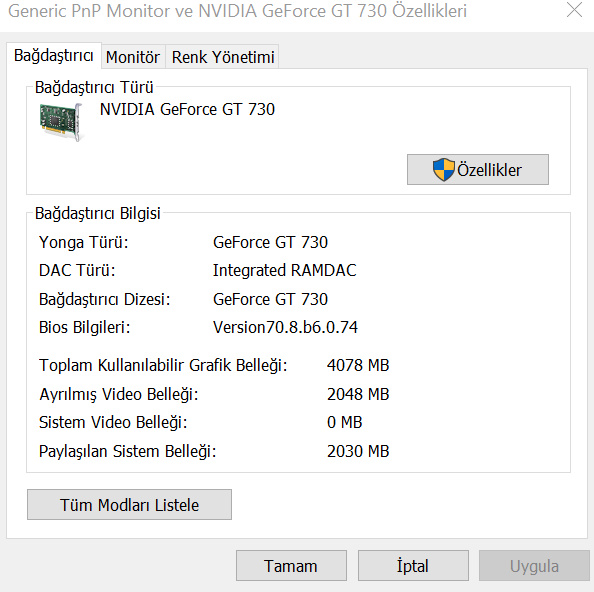Close the properties dialog window
The image size is (594, 592).
pos(574,10)
